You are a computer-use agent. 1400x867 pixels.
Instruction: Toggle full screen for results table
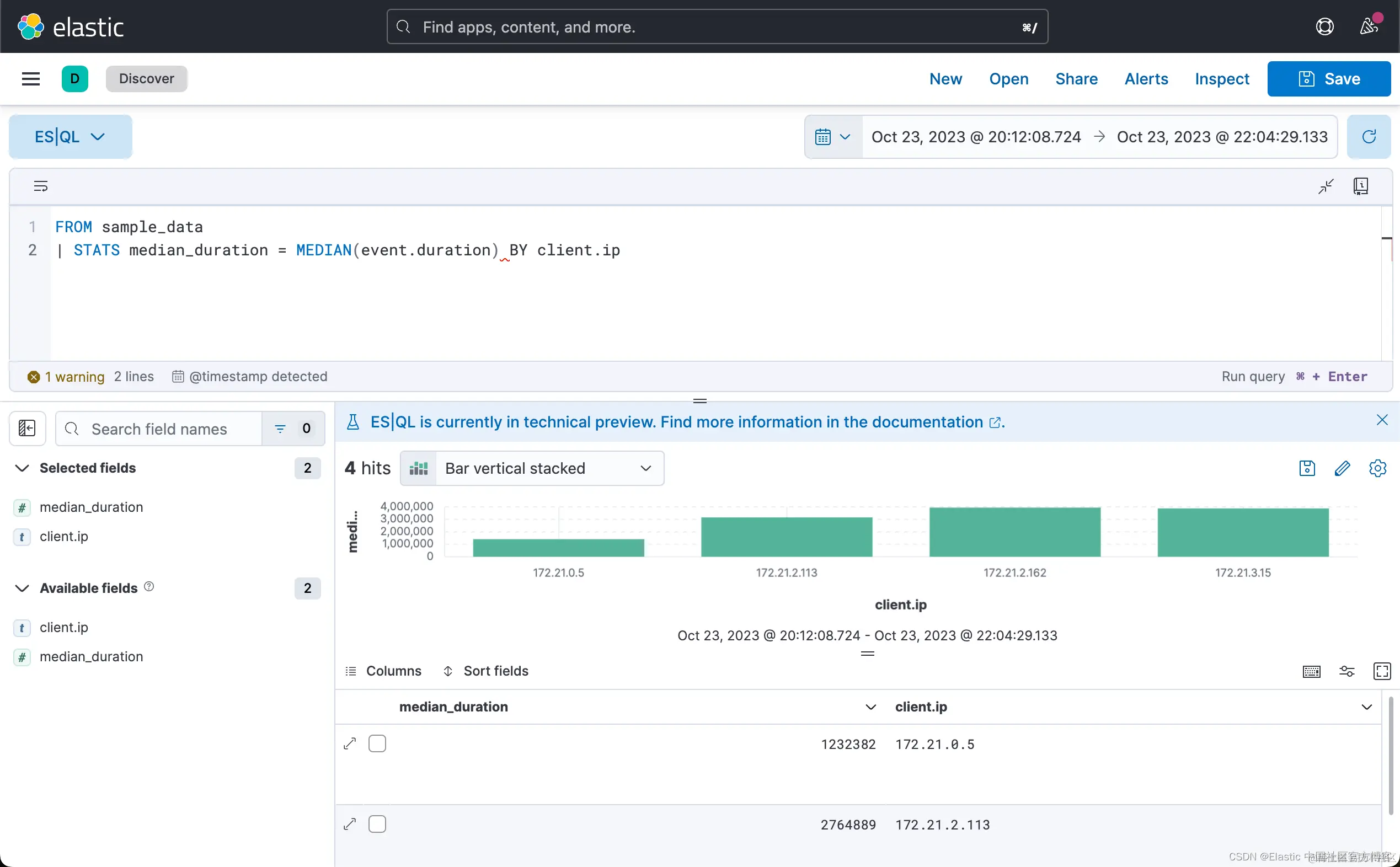pyautogui.click(x=1382, y=671)
